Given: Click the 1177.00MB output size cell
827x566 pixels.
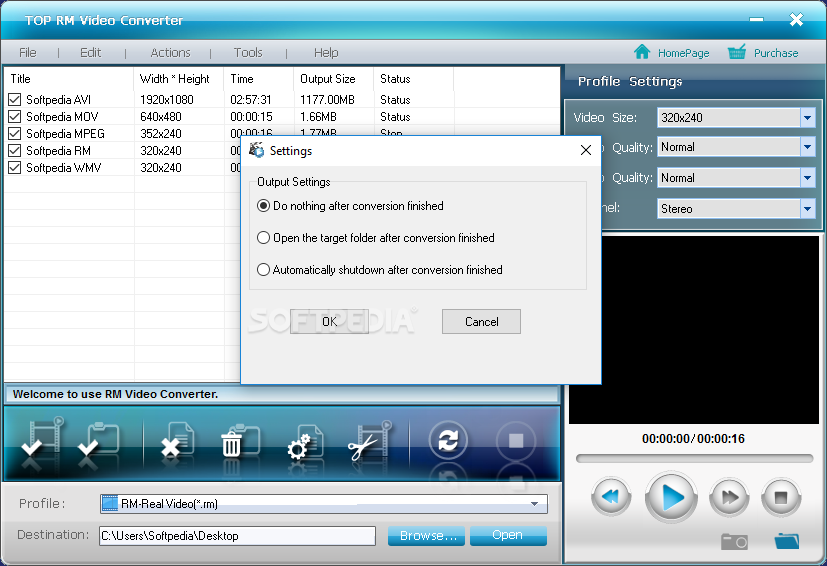Looking at the screenshot, I should (x=328, y=100).
